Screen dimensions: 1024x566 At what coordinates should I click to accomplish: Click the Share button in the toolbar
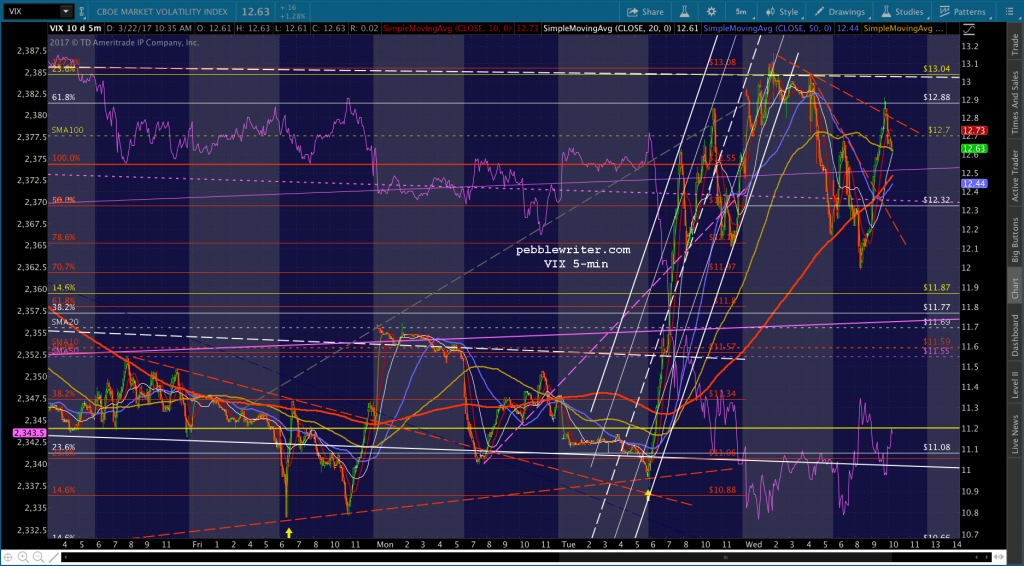647,11
